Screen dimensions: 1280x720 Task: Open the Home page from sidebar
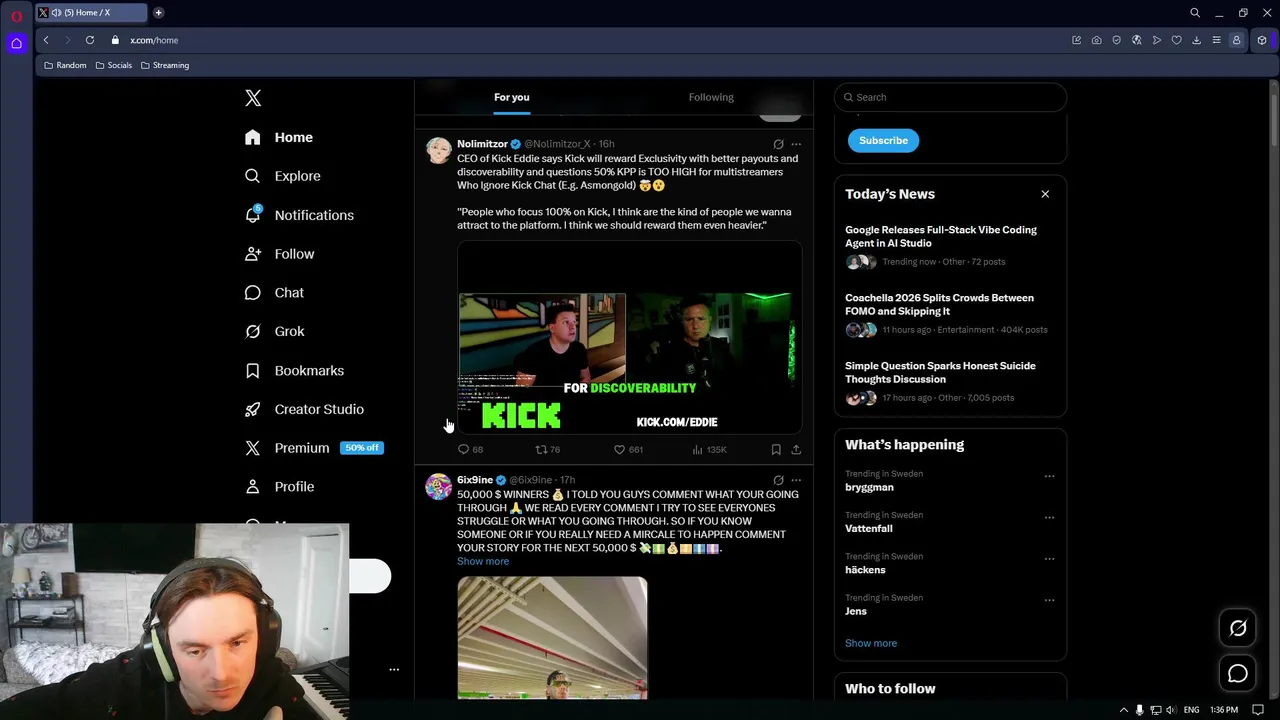pos(280,137)
